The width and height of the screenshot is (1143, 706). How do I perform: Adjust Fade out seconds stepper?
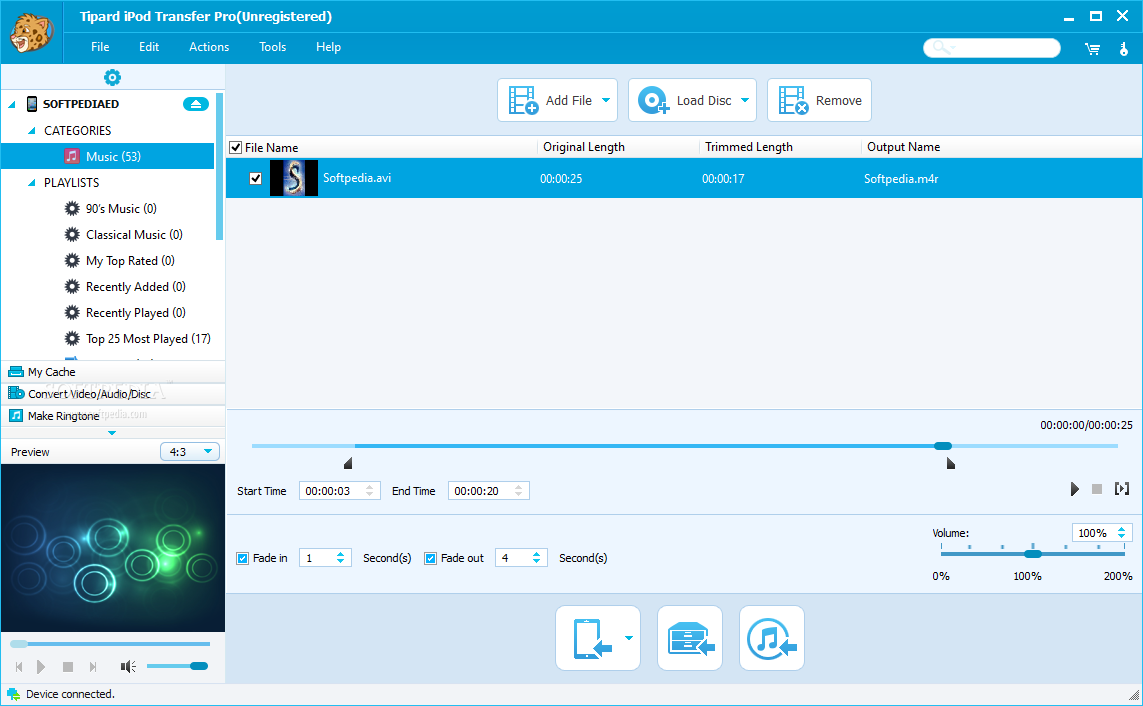click(x=537, y=558)
